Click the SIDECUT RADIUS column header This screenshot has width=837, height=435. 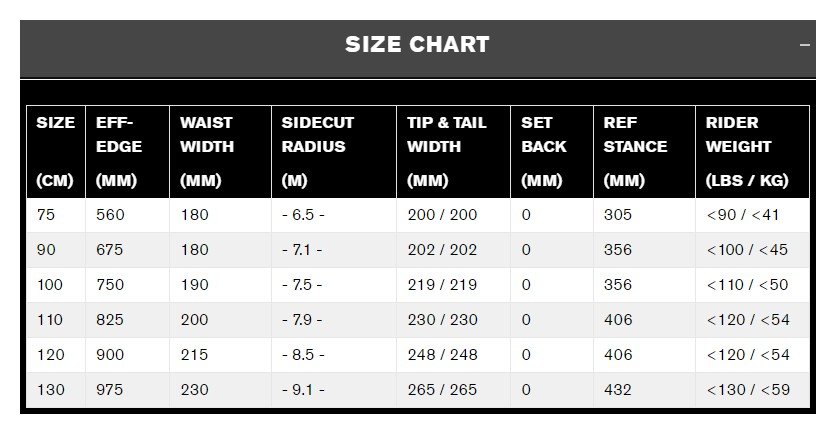pos(334,152)
